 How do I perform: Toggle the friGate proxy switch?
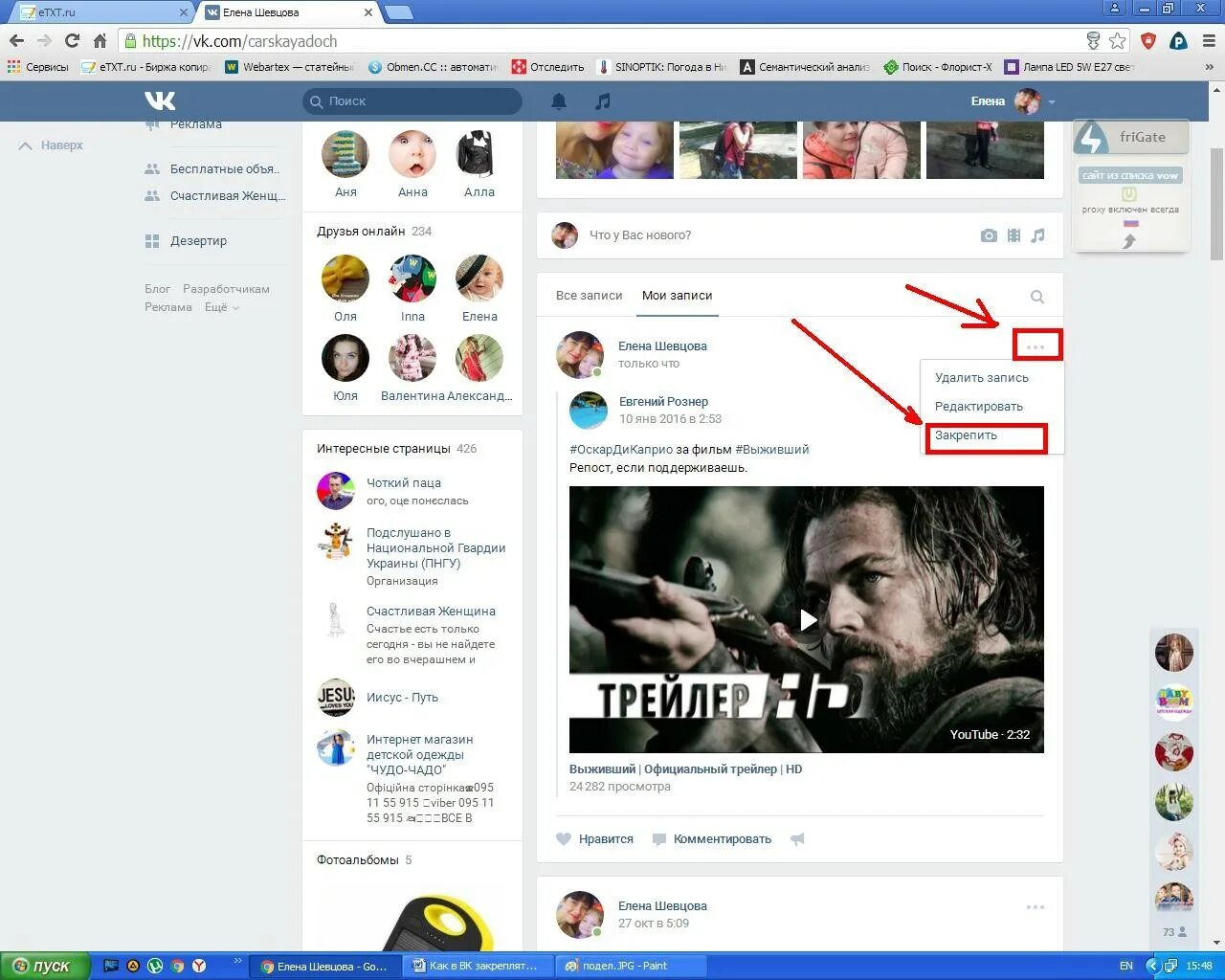click(1130, 191)
